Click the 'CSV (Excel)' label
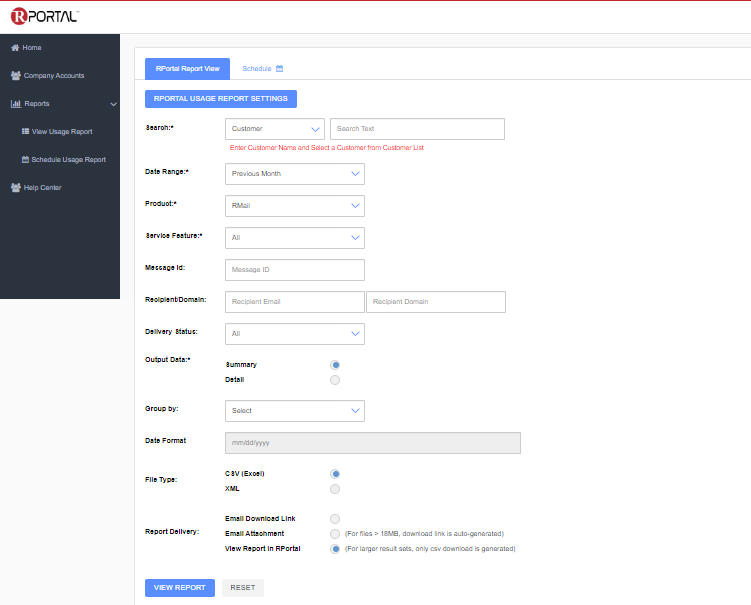751x605 pixels. tap(245, 474)
